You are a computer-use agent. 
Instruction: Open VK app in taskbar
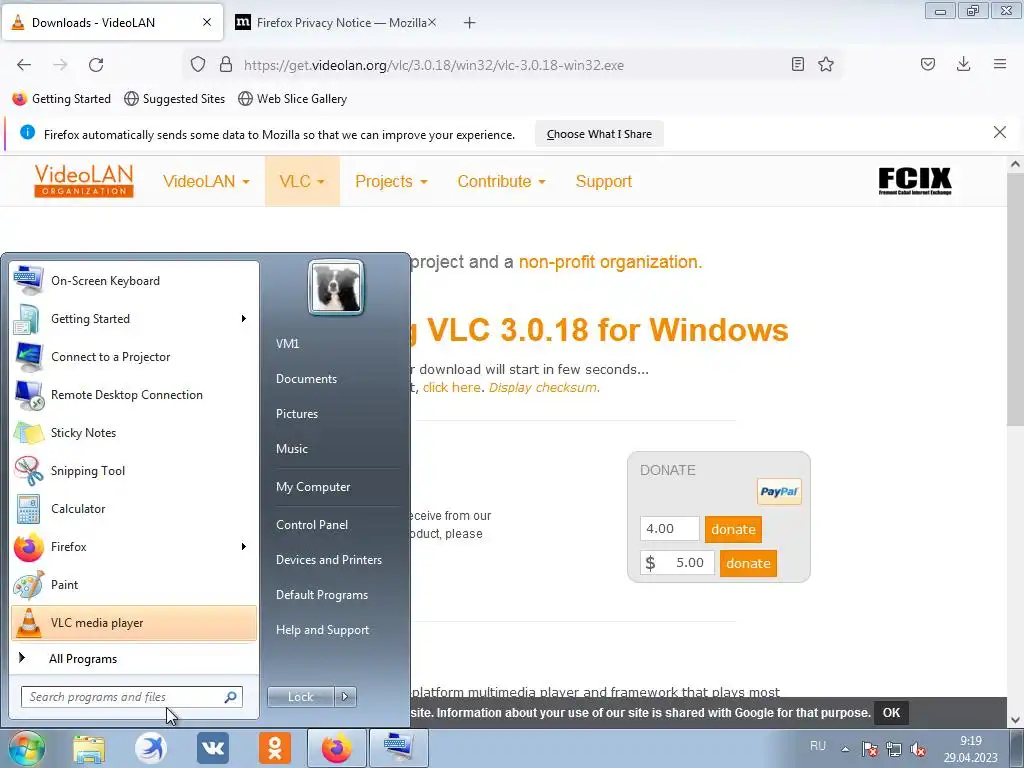tap(213, 748)
